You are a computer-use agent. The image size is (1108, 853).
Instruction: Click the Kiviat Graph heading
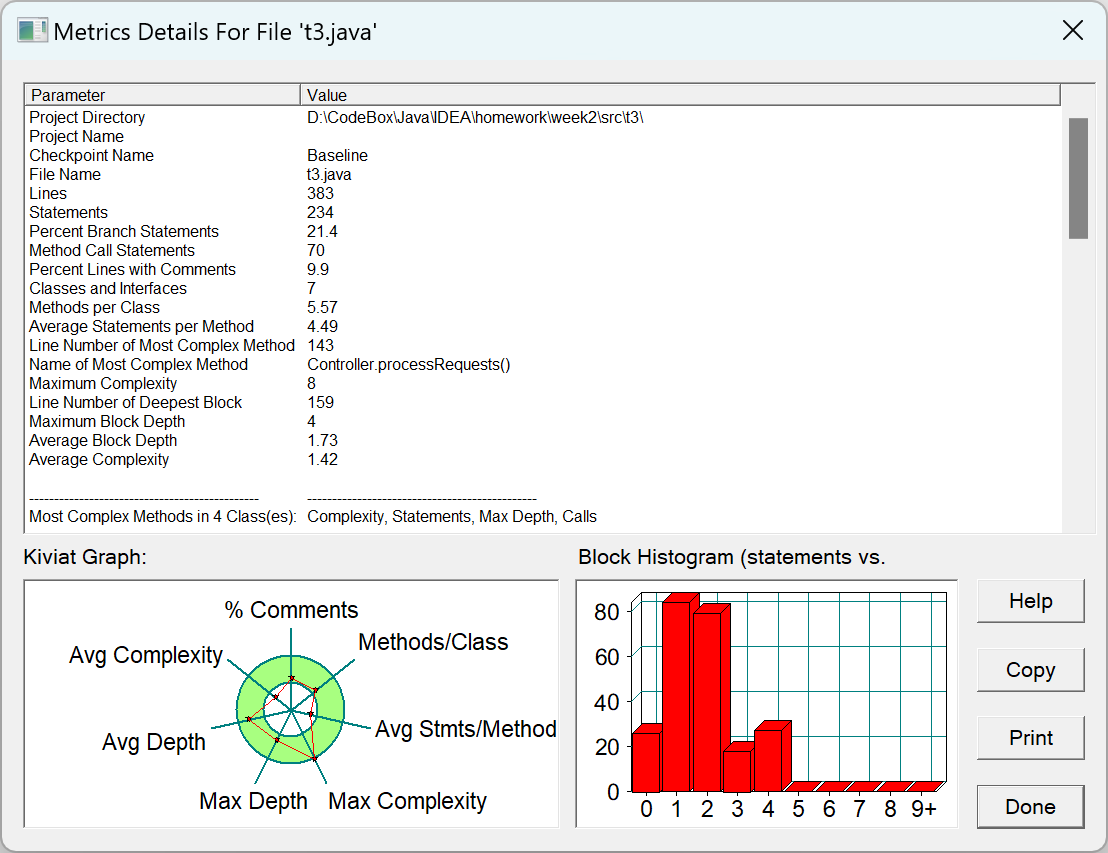pyautogui.click(x=85, y=558)
